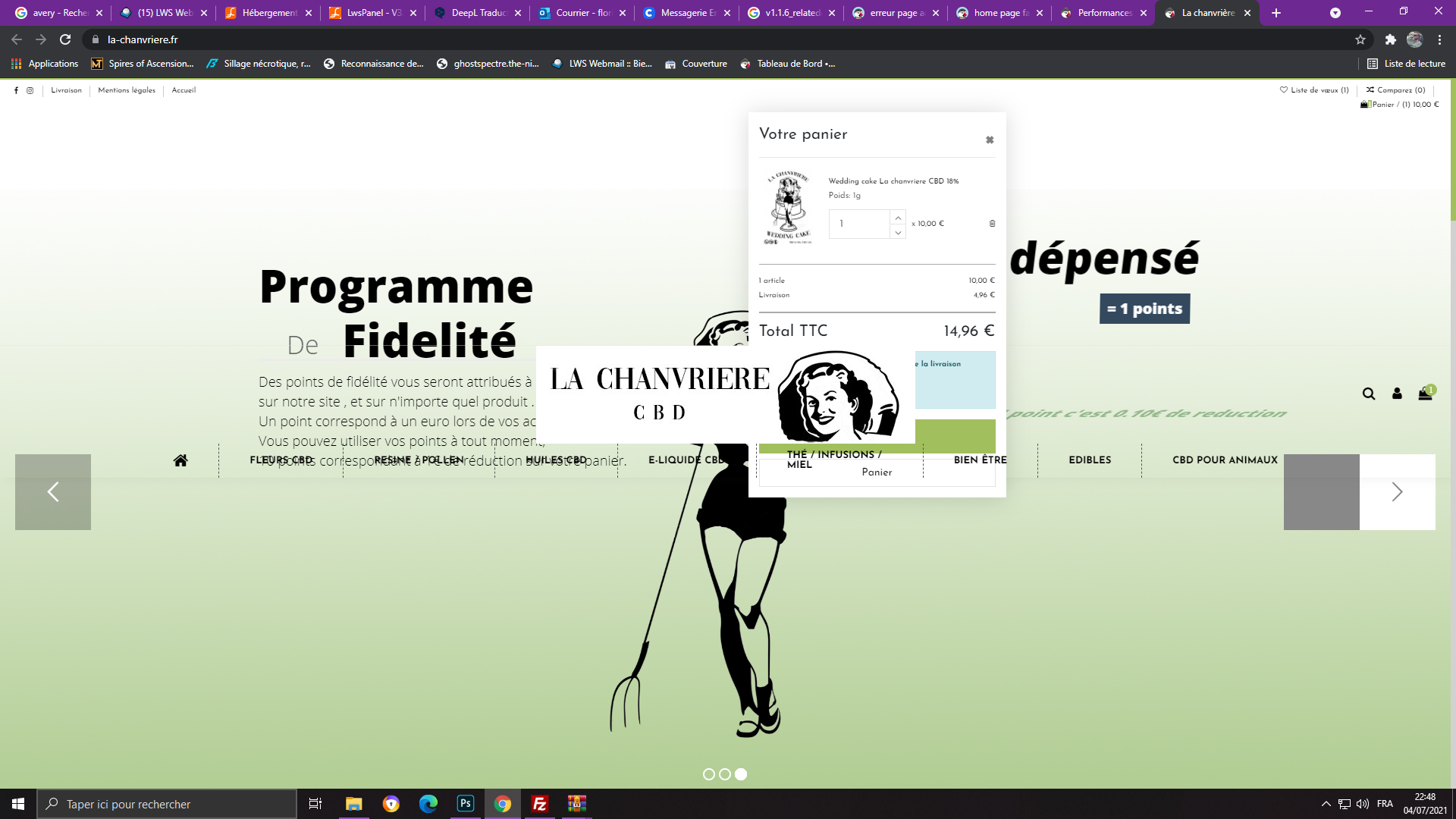Click the cart icon with badge 1
This screenshot has width=1456, height=819.
(1425, 394)
